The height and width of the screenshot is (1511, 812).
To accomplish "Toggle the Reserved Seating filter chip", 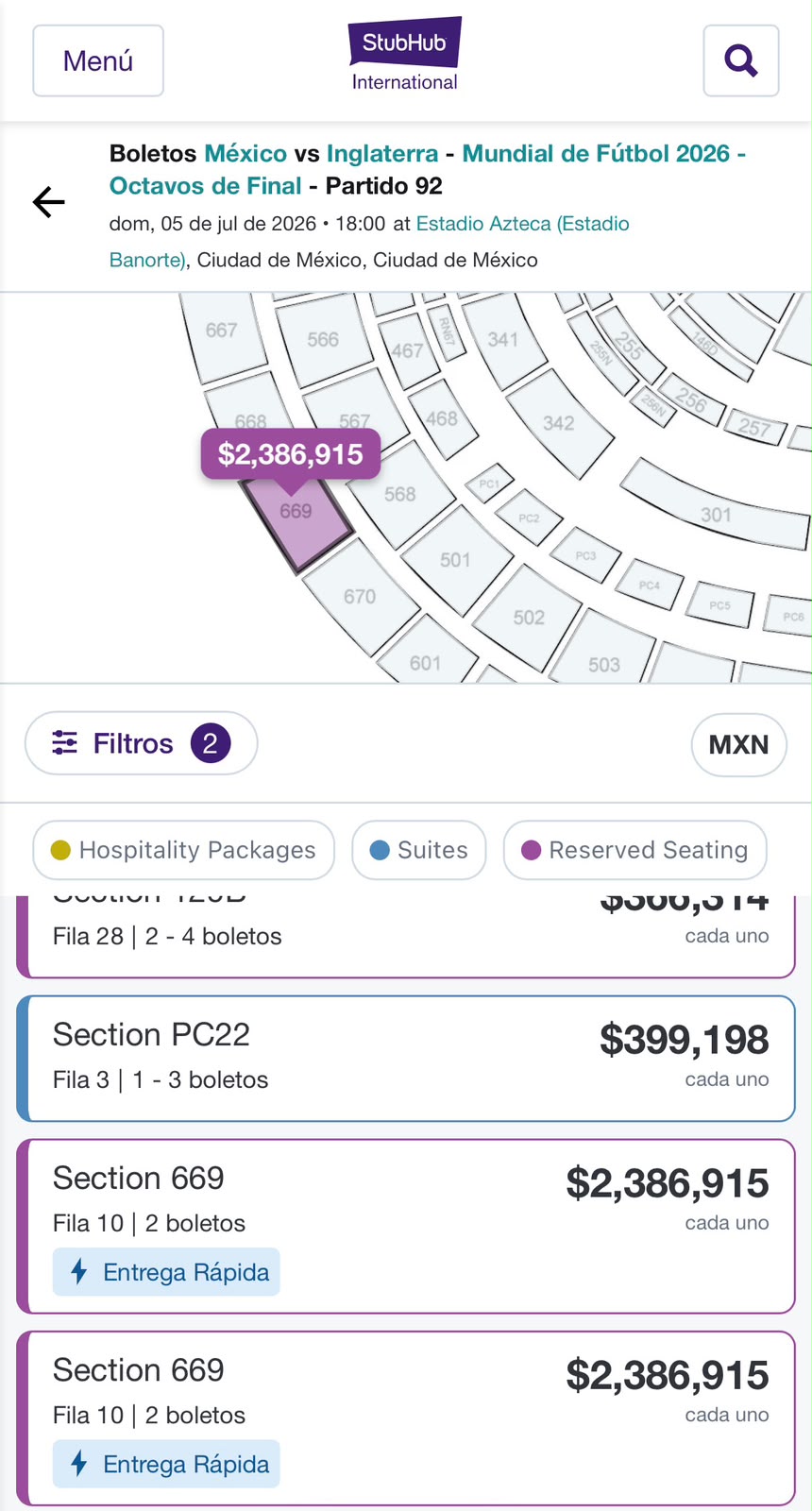I will [635, 850].
